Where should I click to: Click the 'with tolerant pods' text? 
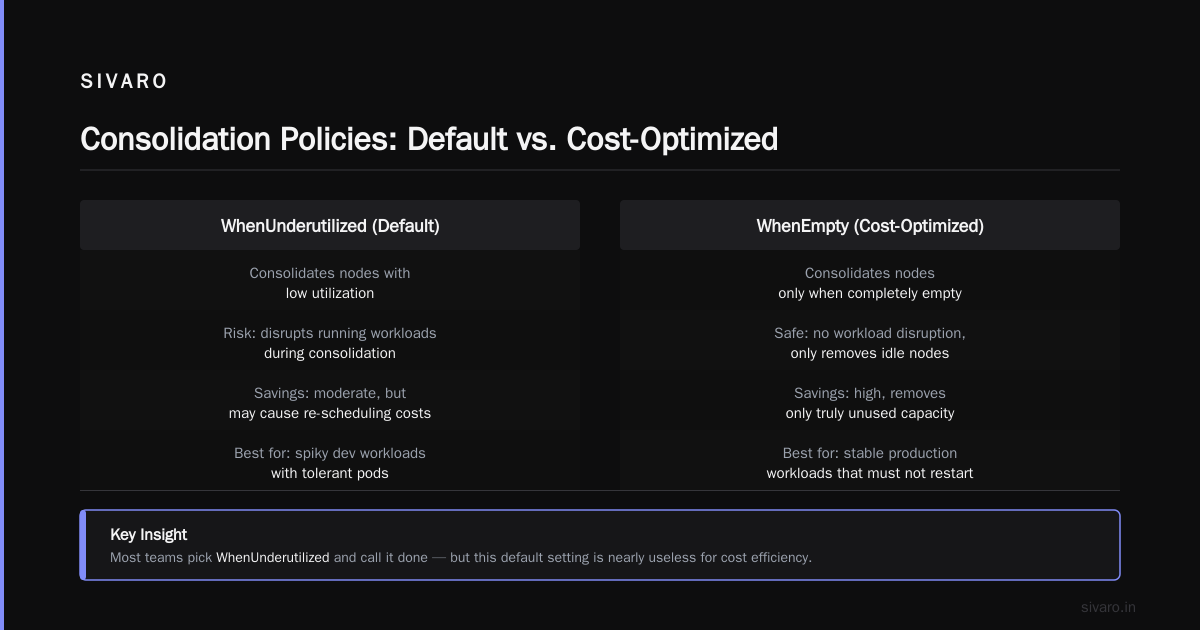coord(330,473)
